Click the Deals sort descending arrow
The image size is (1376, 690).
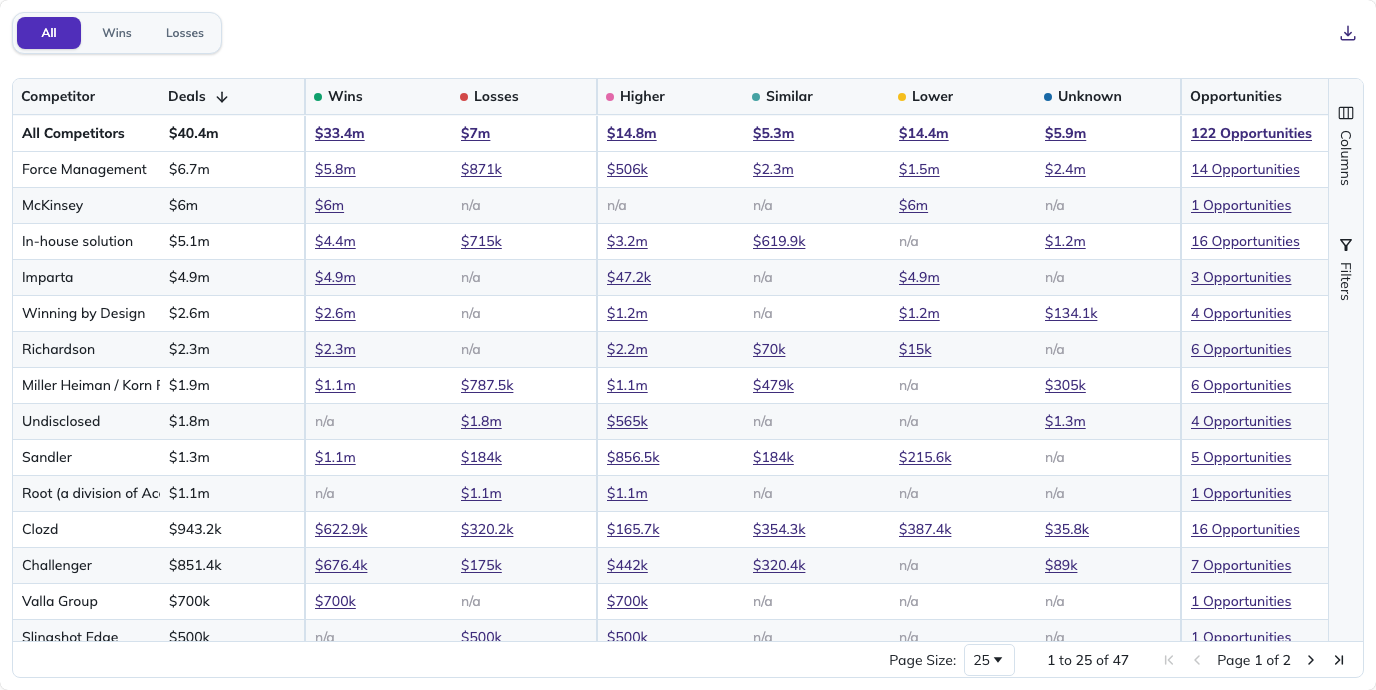(x=222, y=97)
